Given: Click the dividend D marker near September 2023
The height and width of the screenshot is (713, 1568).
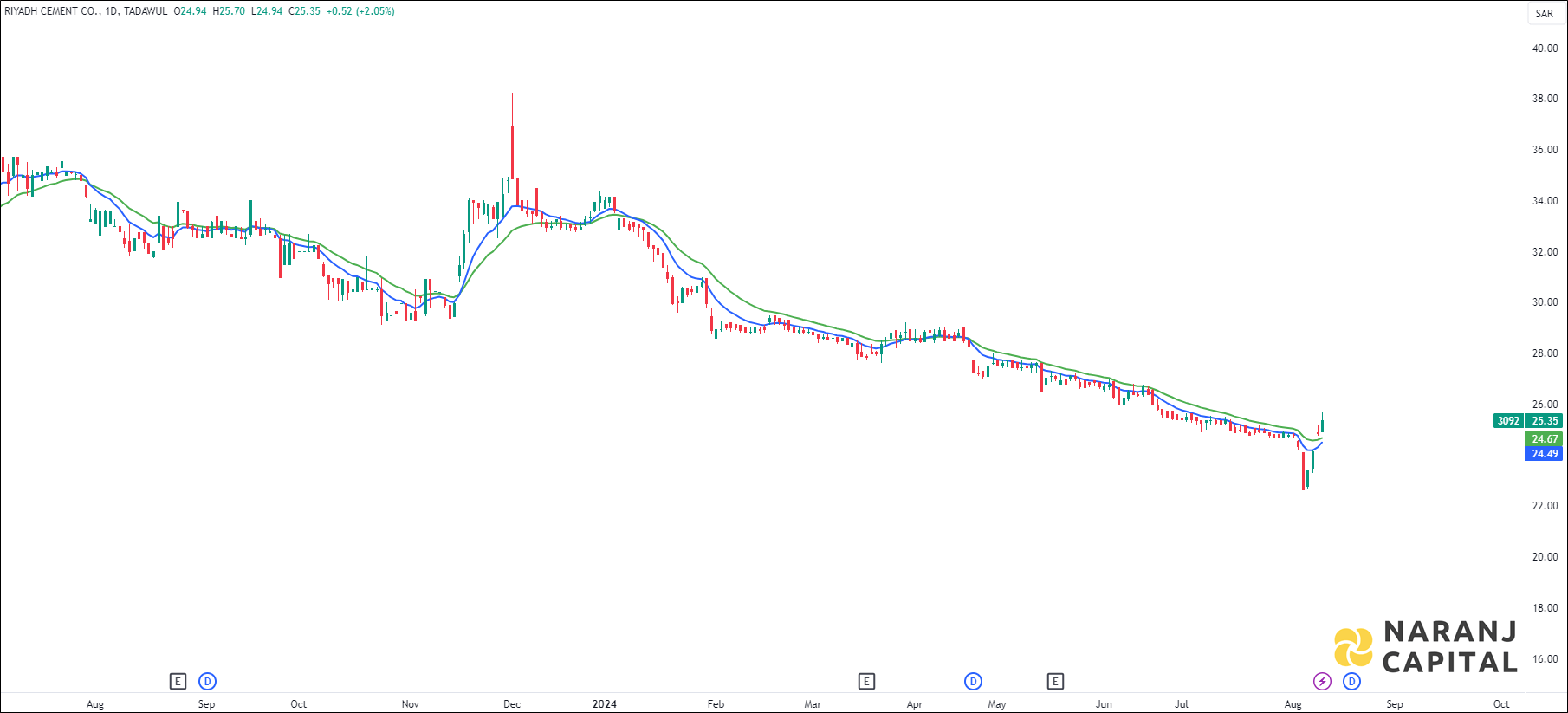Looking at the screenshot, I should [x=207, y=682].
